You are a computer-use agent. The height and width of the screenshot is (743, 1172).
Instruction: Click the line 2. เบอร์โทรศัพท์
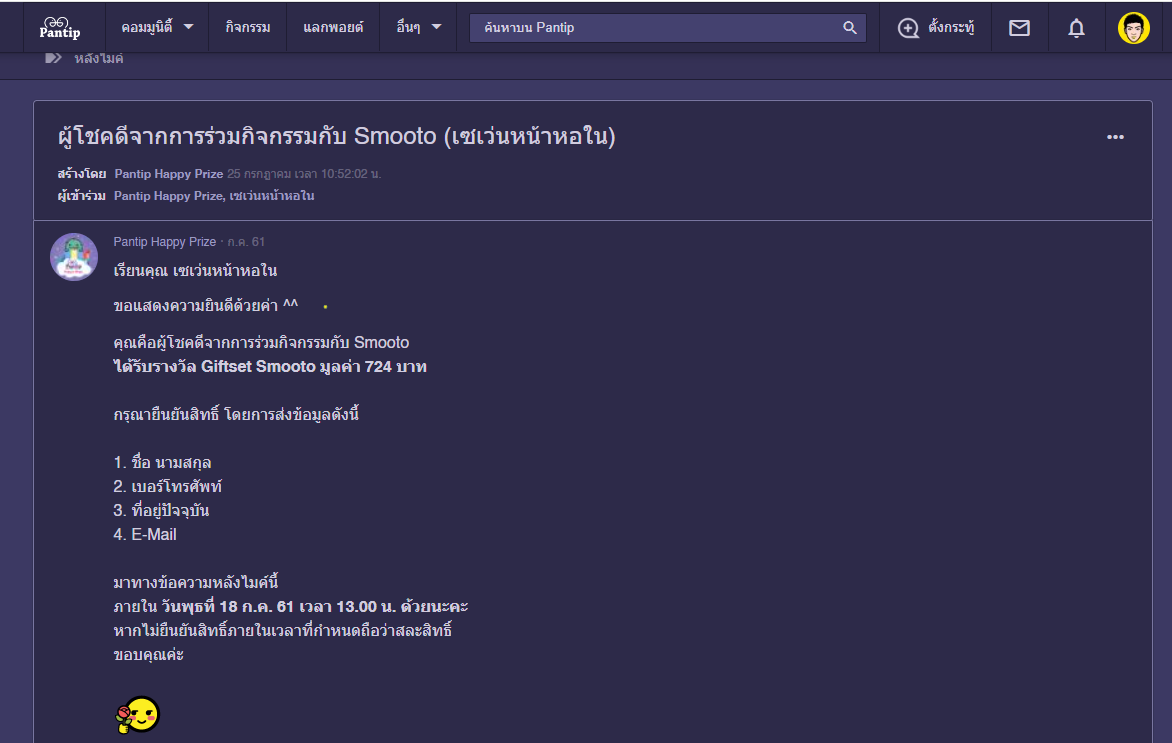[x=167, y=487]
